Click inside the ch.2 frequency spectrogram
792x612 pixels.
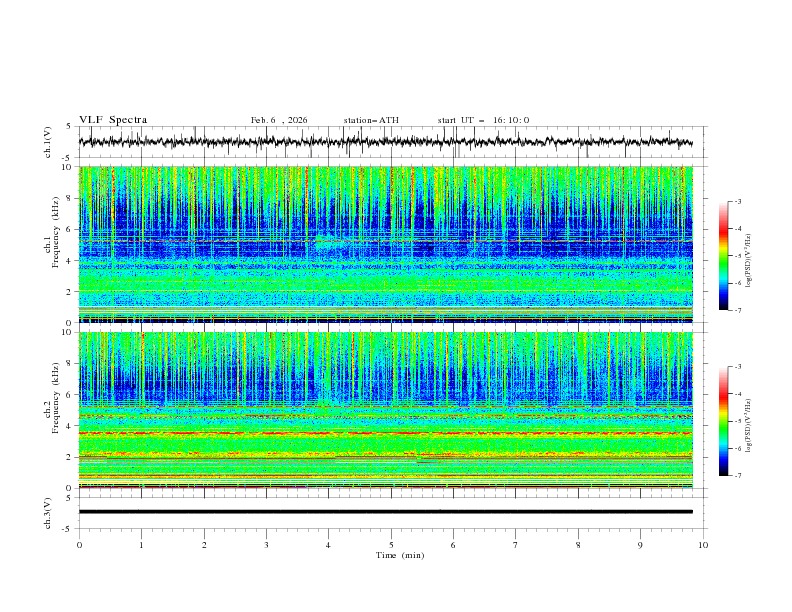click(x=385, y=410)
